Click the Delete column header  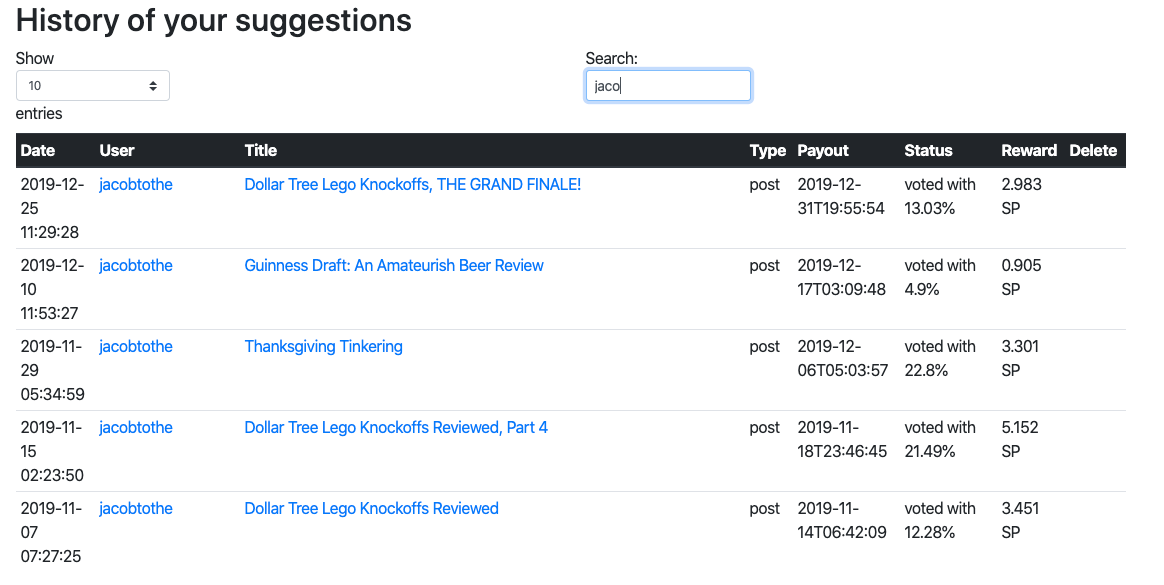1093,151
